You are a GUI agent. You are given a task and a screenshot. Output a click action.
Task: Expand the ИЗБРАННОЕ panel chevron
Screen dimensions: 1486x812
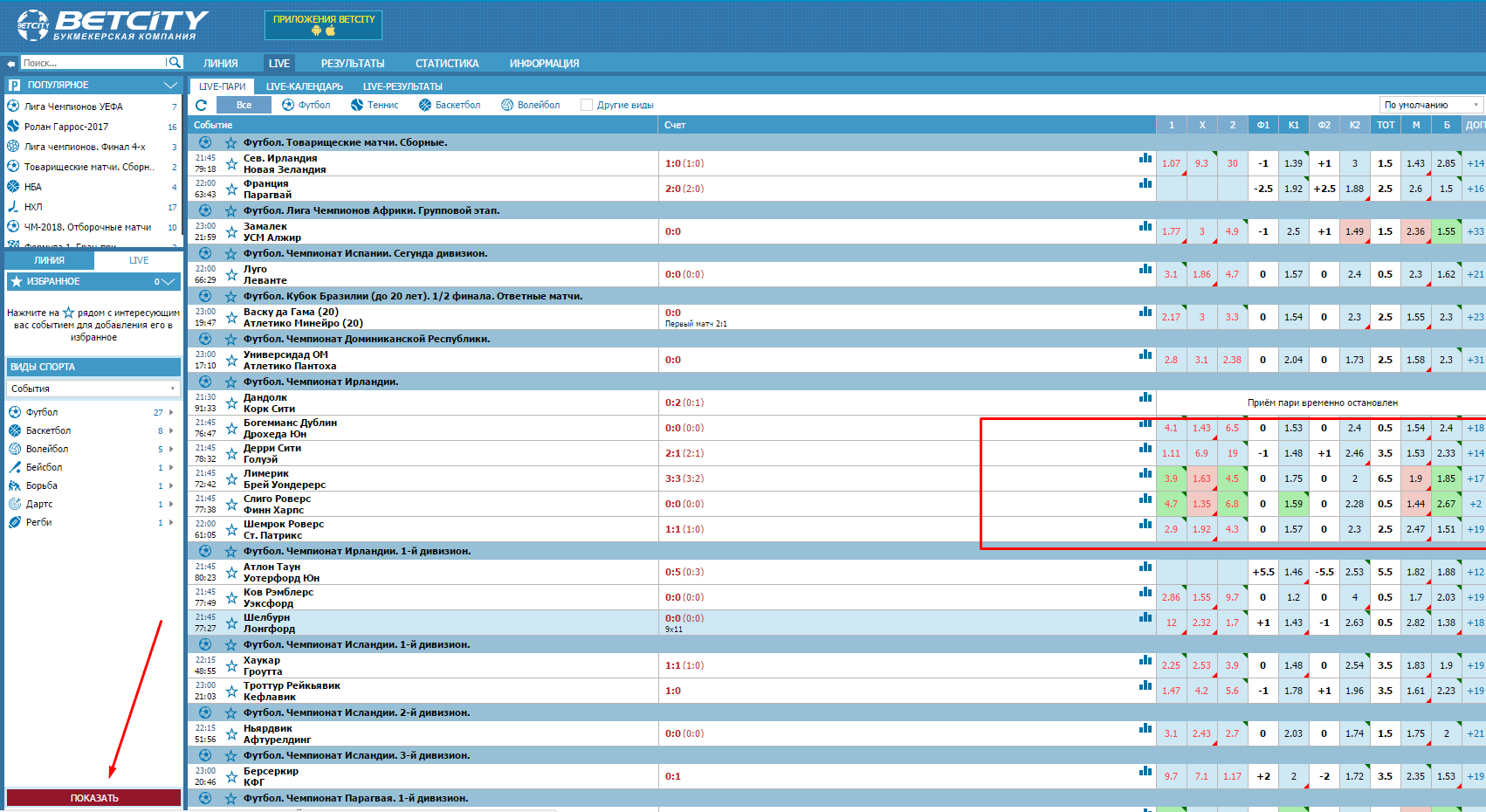pos(169,281)
